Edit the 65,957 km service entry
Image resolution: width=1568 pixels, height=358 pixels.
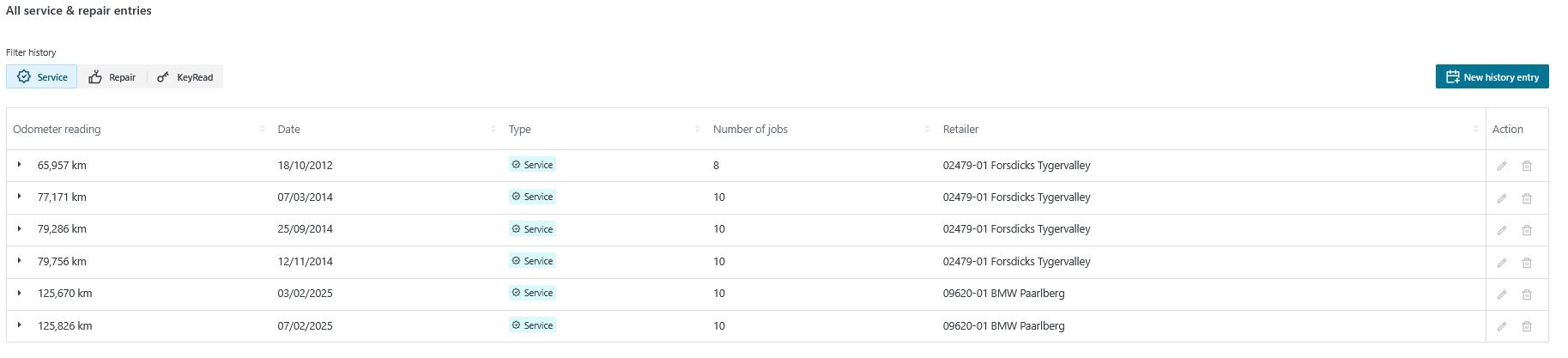point(1501,167)
